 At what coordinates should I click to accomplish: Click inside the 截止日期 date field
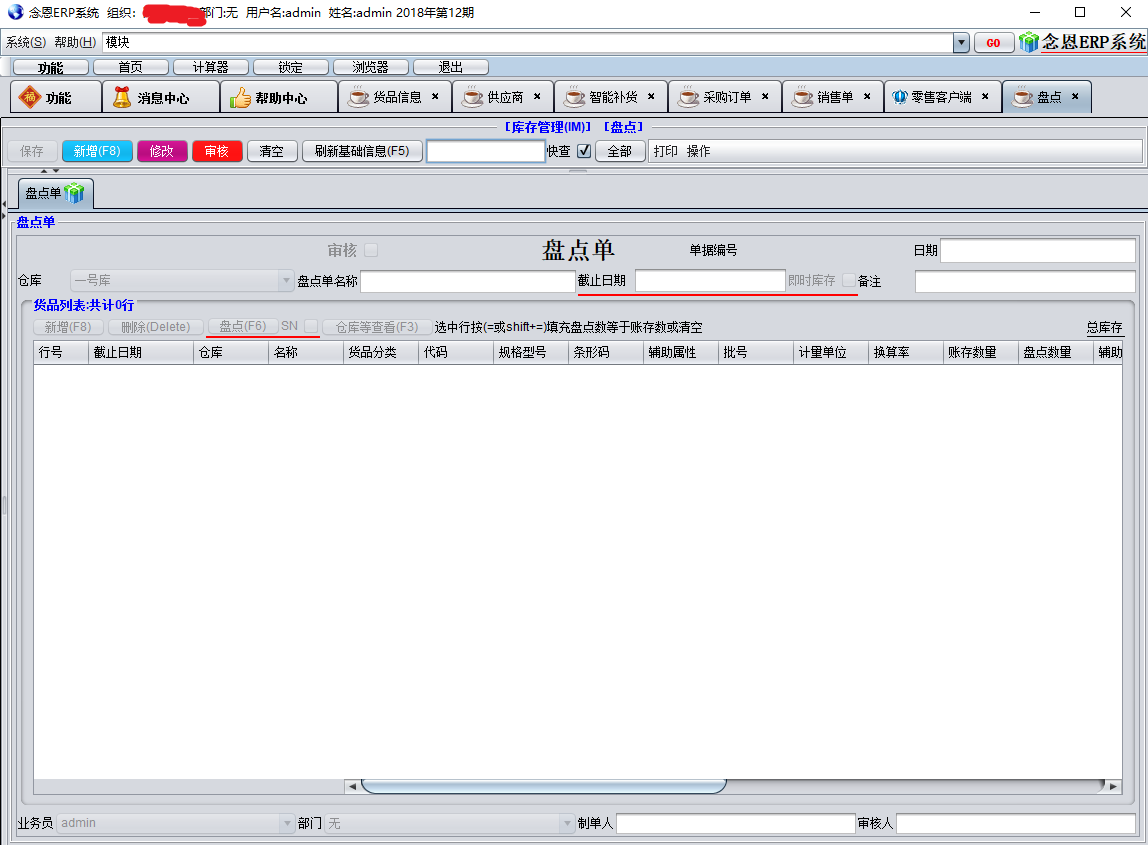point(710,280)
